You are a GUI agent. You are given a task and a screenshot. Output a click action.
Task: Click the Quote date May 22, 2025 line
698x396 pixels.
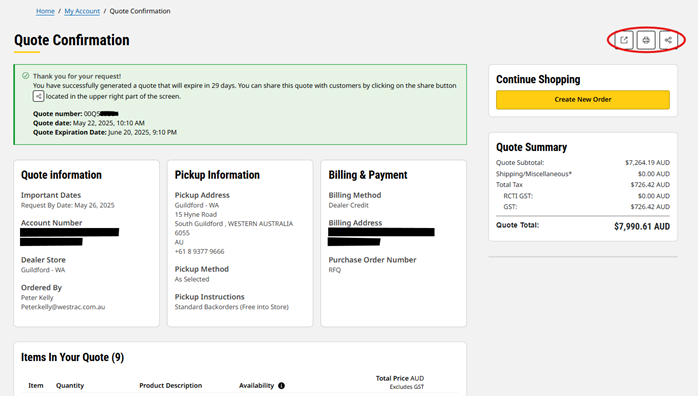[x=89, y=123]
